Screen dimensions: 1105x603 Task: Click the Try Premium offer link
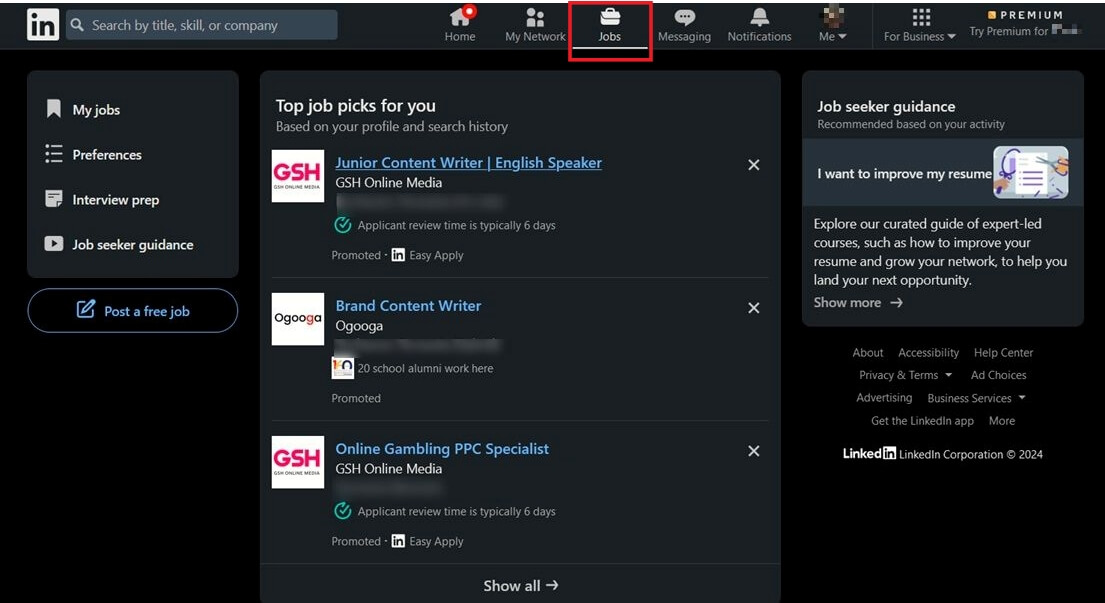point(1024,31)
